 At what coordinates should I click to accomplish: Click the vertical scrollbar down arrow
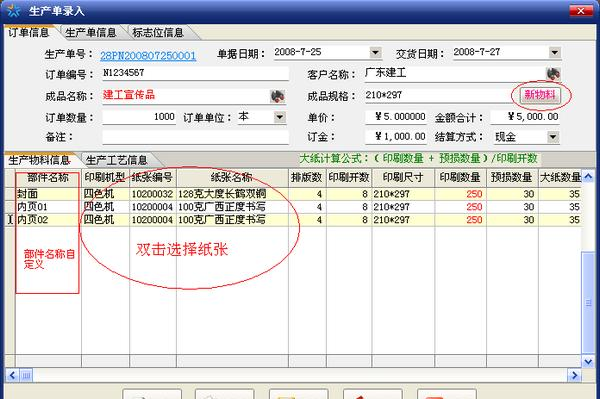[588, 362]
